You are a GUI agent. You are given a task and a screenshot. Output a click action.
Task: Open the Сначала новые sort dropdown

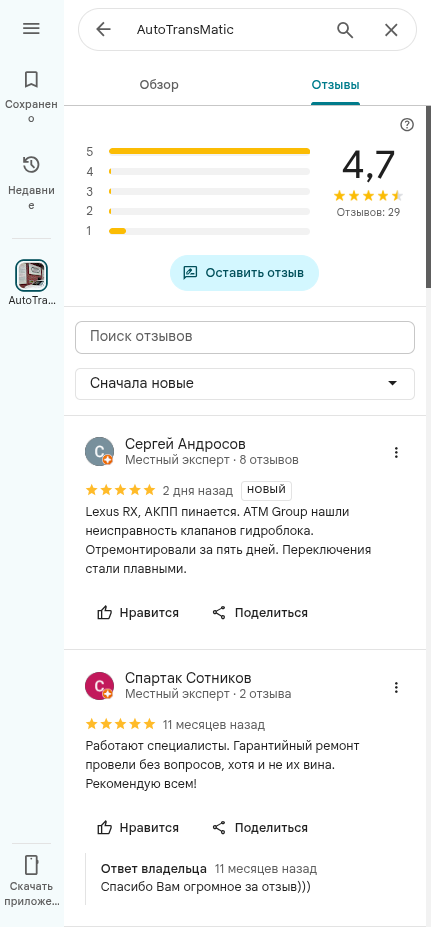click(x=245, y=384)
